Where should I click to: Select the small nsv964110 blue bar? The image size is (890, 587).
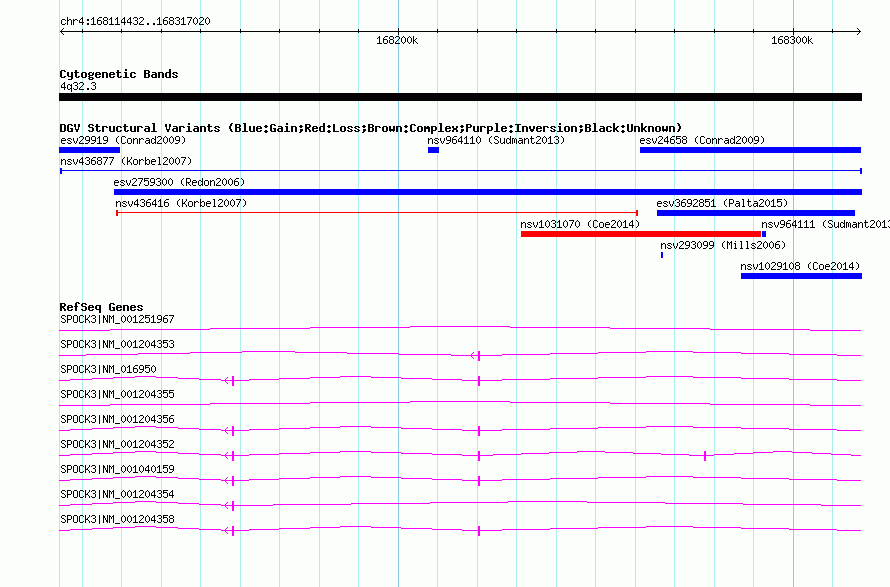(x=434, y=150)
